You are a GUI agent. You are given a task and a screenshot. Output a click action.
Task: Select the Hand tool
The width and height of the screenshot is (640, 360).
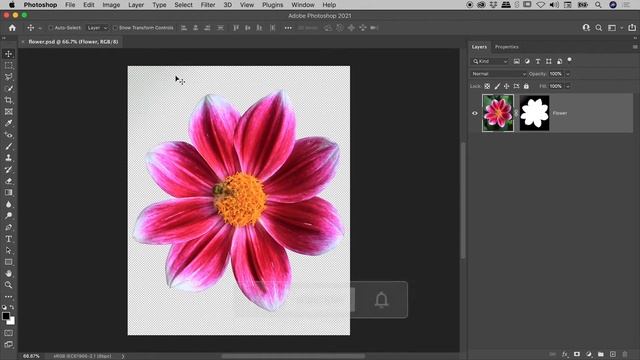[9, 273]
